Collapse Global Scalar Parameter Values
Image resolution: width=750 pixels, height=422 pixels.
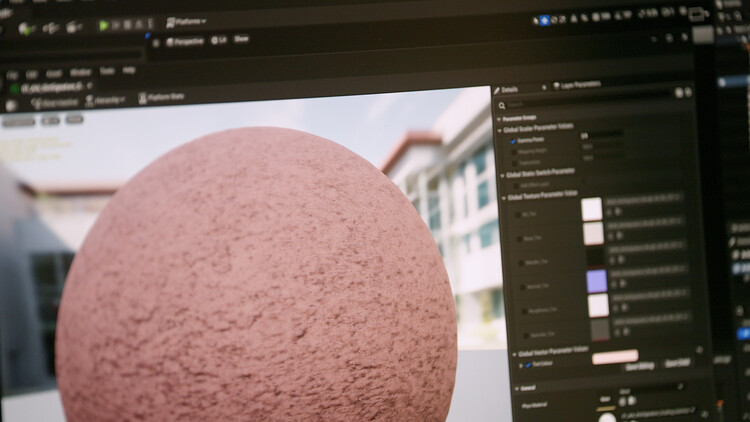pos(500,130)
